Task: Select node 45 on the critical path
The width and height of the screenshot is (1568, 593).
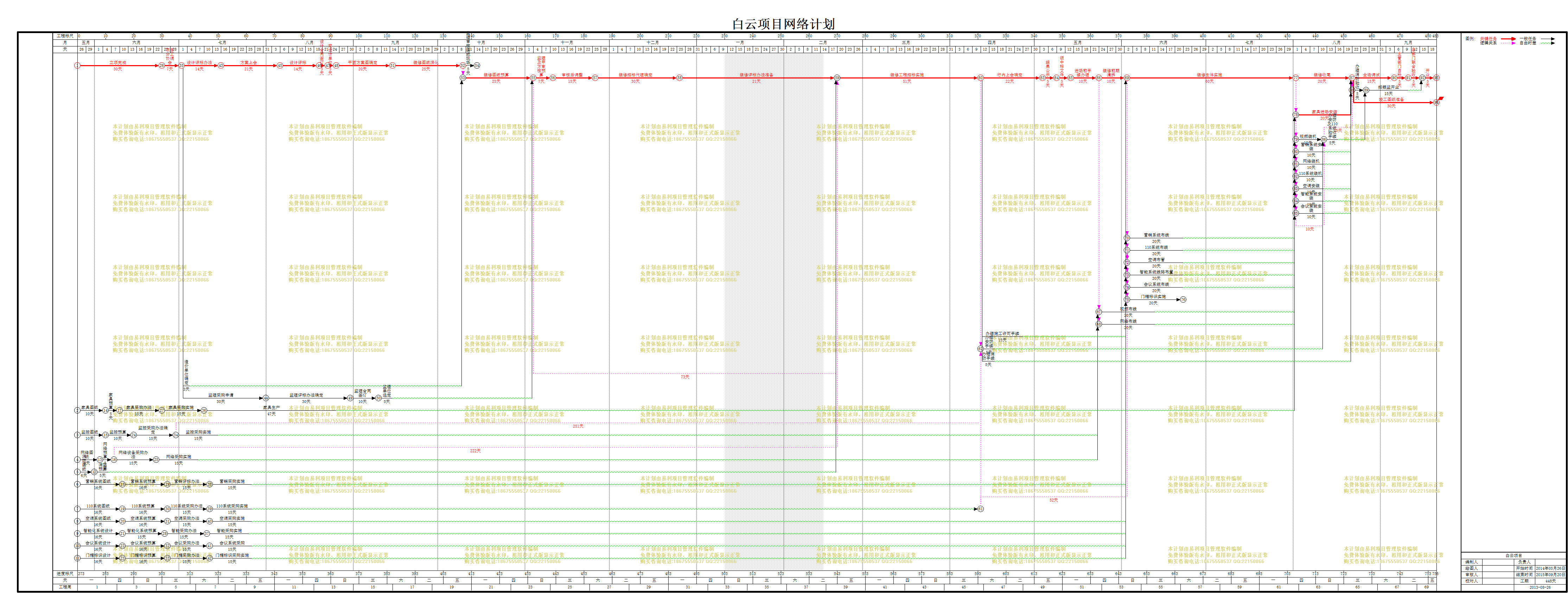Action: (280, 66)
